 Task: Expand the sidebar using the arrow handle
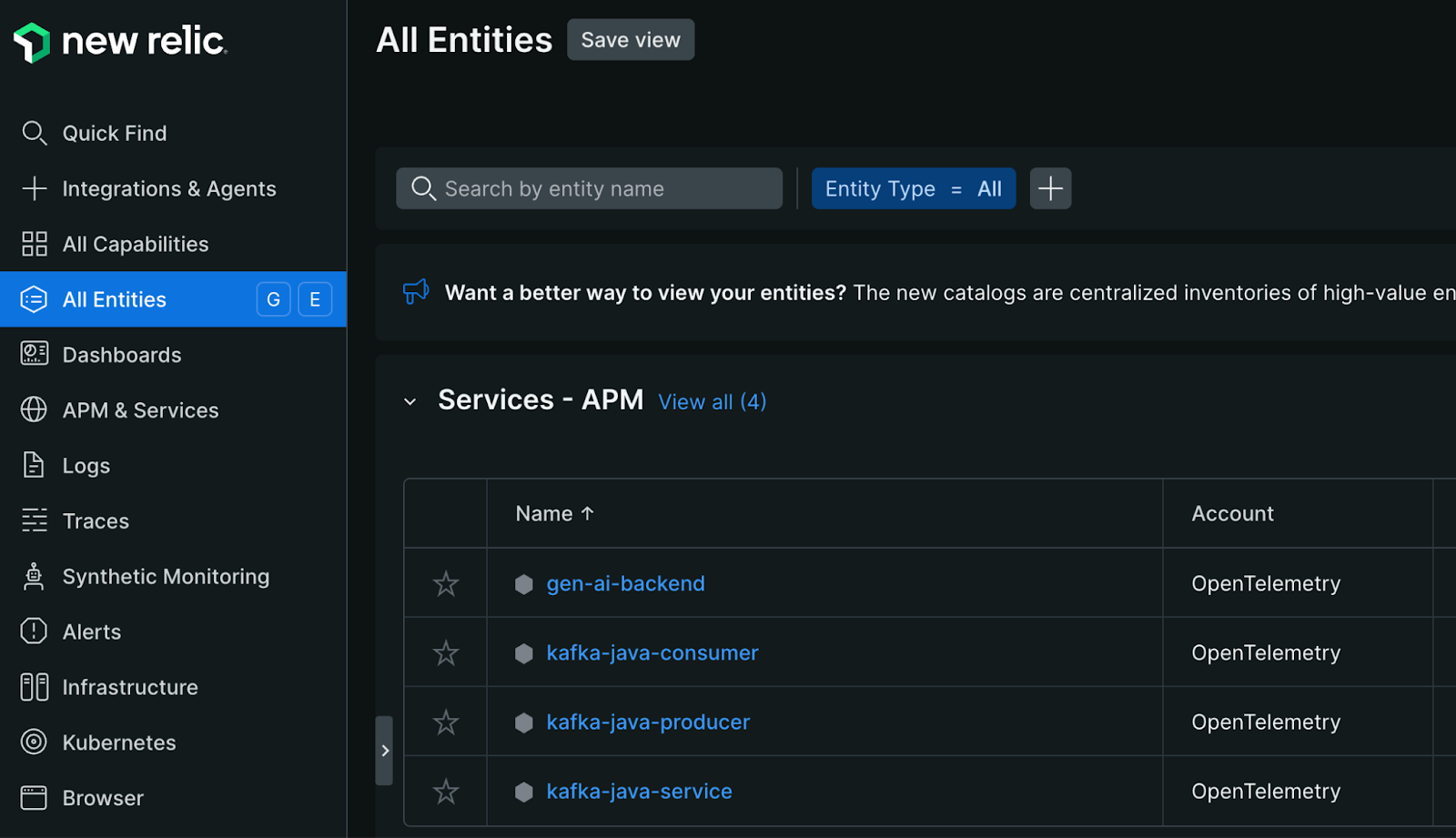pos(384,751)
